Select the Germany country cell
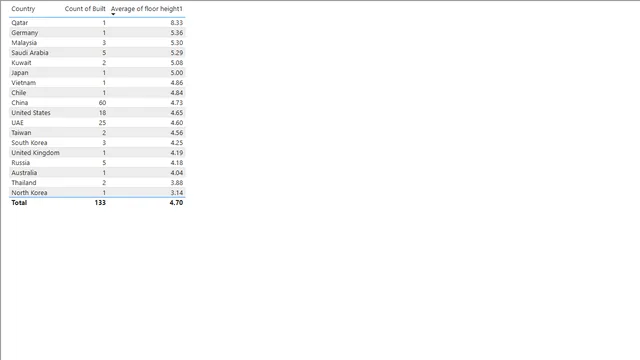 pos(24,33)
